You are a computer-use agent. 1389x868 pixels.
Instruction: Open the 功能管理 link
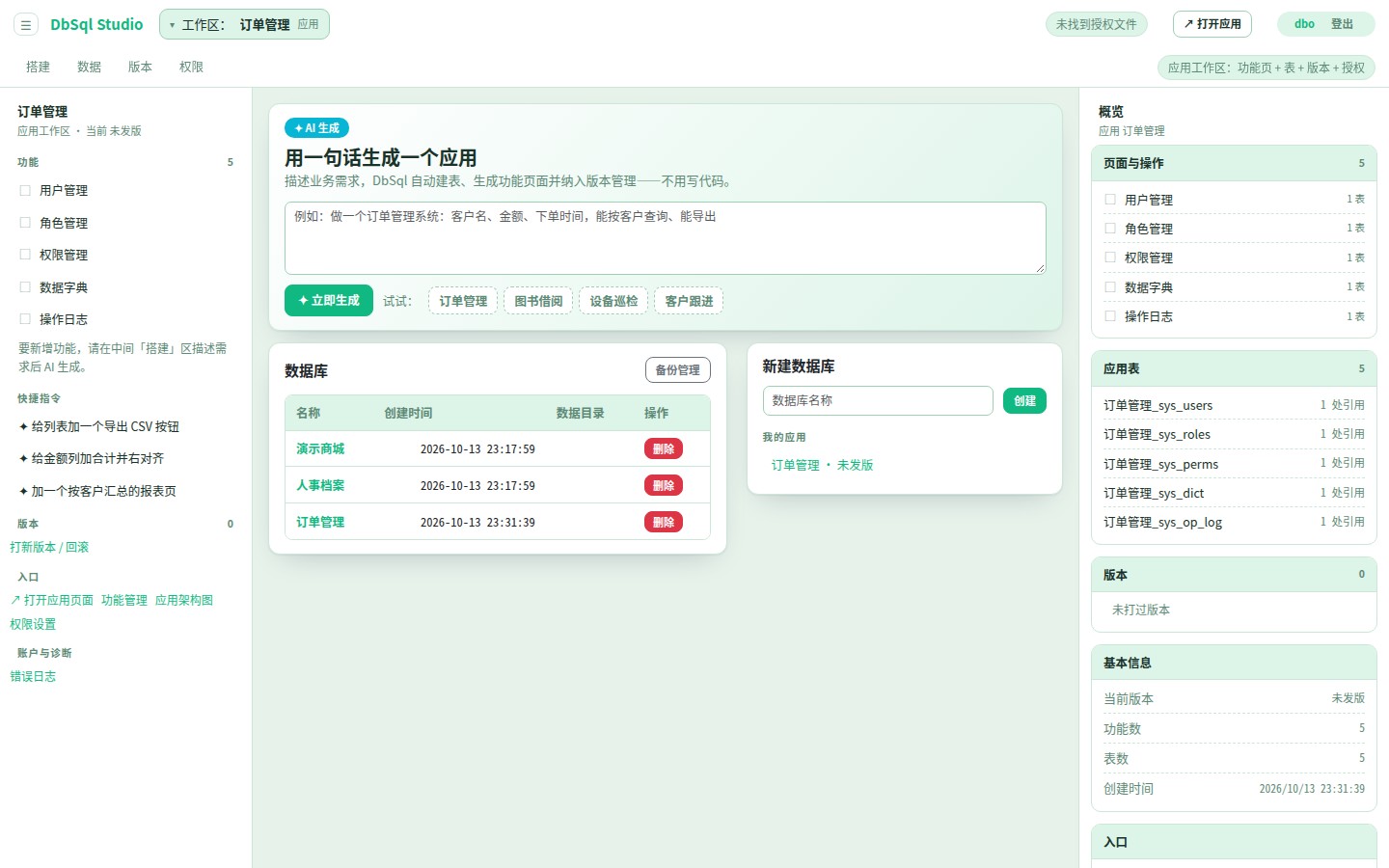pos(124,600)
